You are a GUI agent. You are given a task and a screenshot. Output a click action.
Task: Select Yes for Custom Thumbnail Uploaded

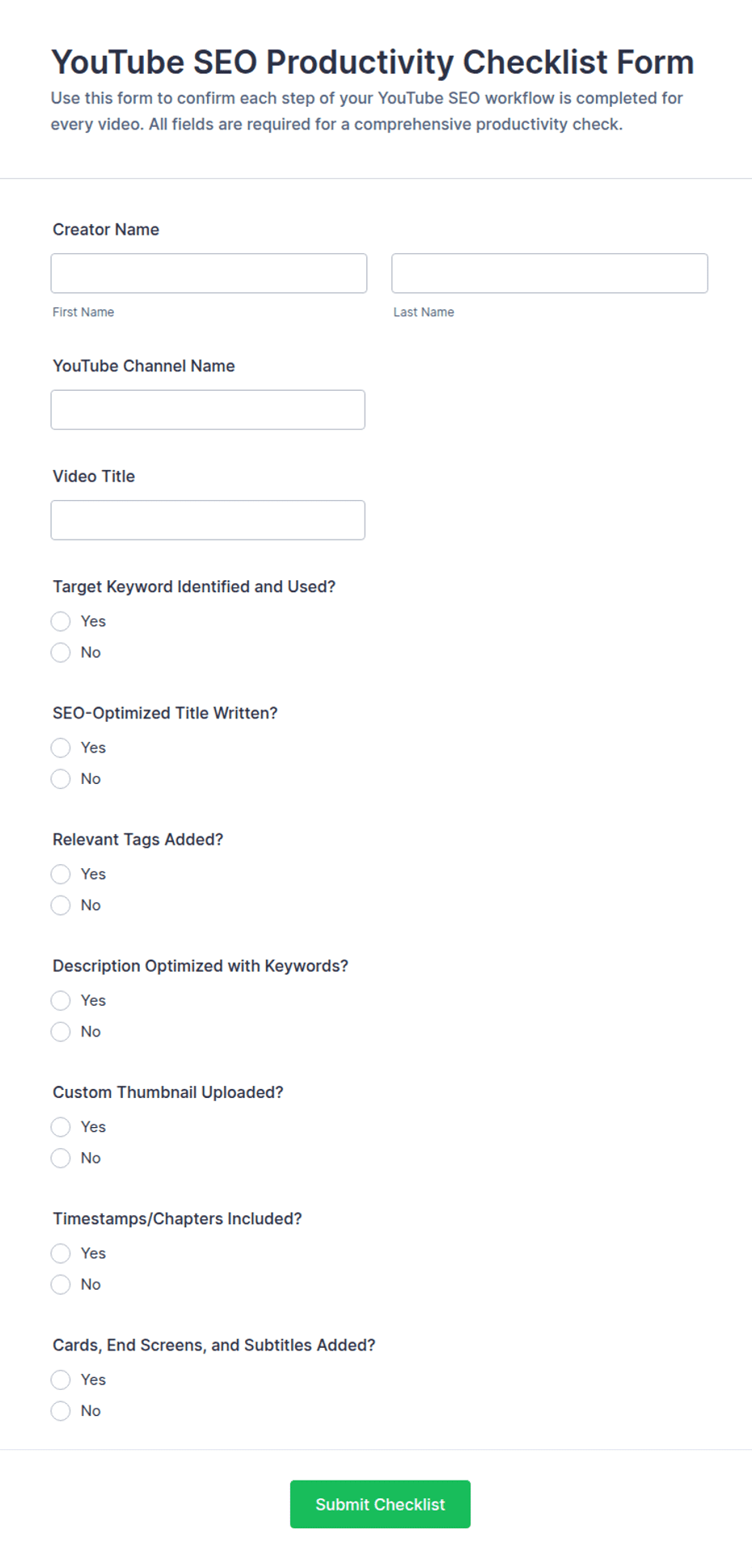(x=61, y=1126)
